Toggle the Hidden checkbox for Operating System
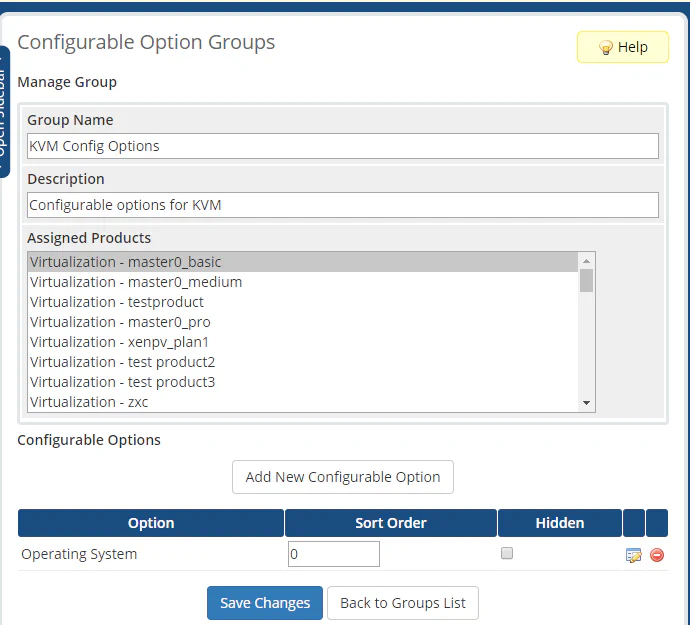 coord(507,553)
